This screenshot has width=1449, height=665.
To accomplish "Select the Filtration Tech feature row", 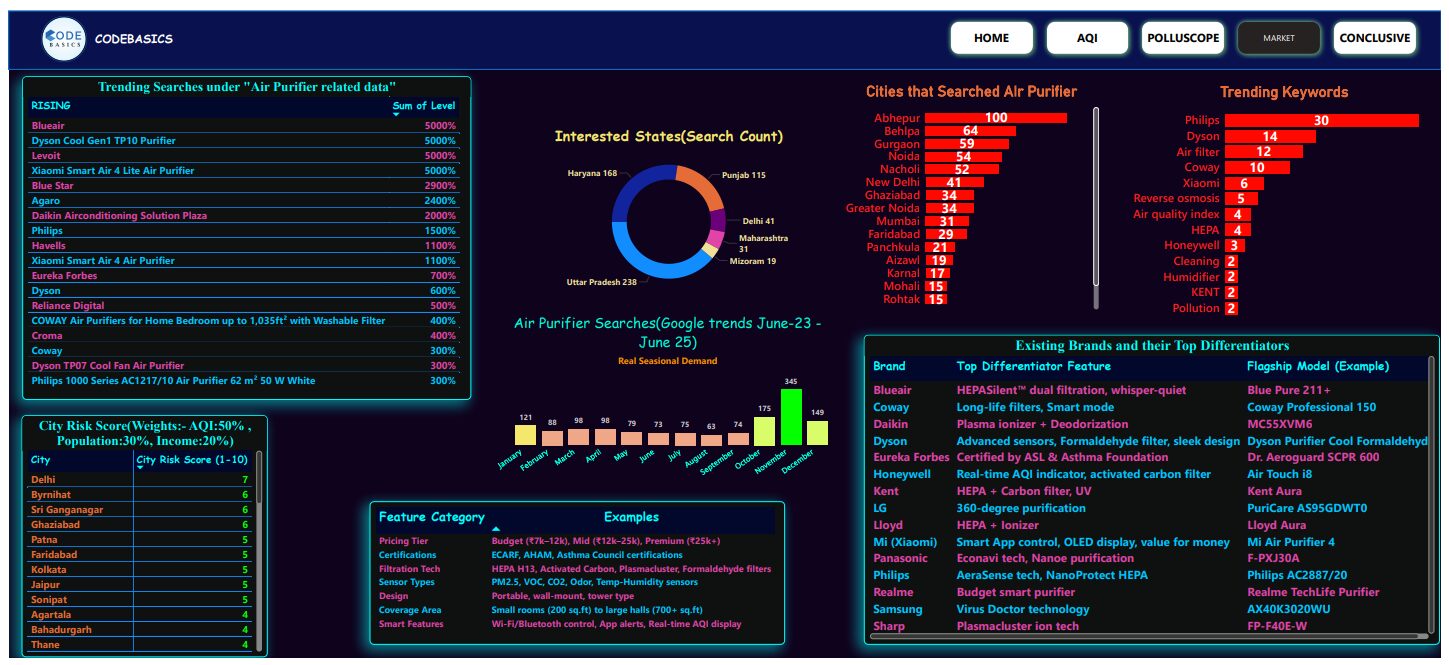I will point(575,569).
